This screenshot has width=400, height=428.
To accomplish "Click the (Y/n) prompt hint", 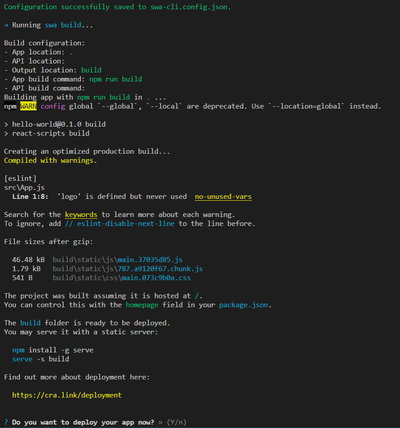I will [176, 422].
